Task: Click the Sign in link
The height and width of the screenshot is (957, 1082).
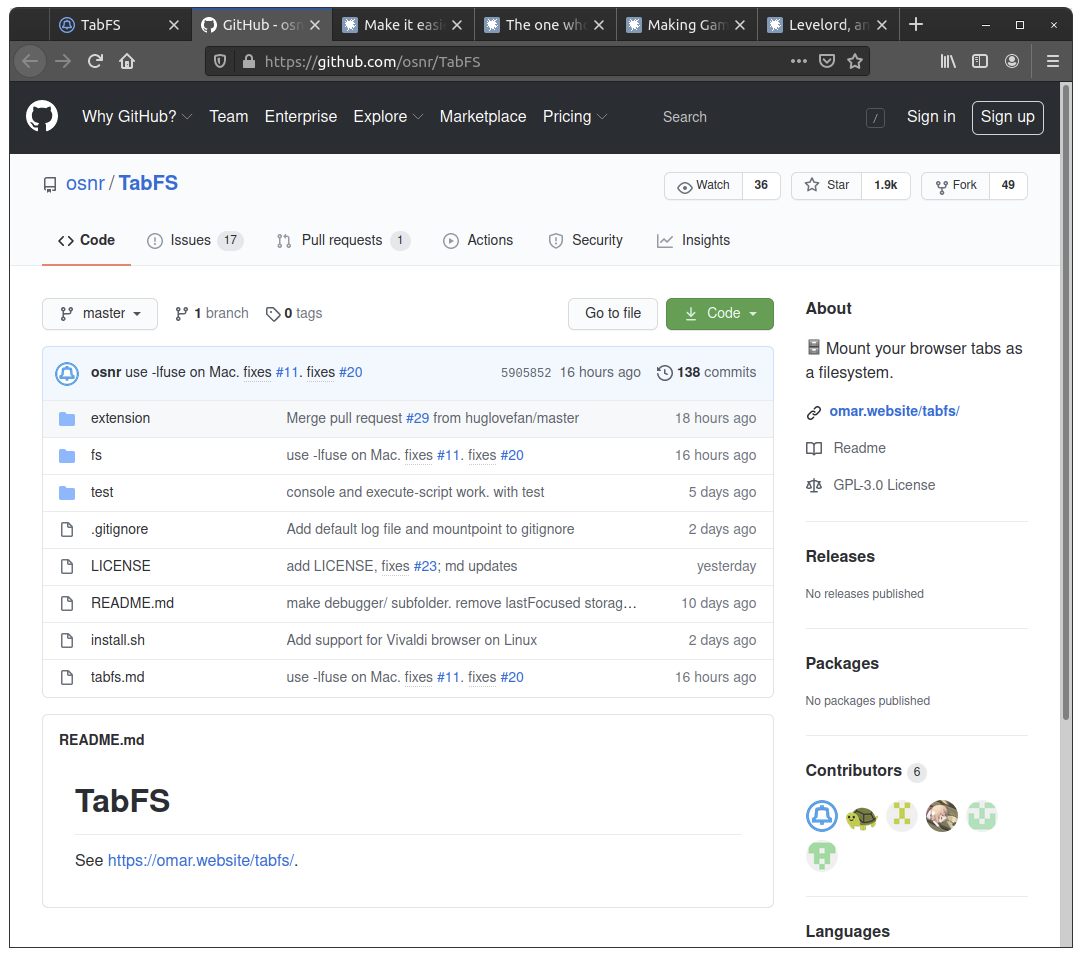Action: (x=931, y=117)
